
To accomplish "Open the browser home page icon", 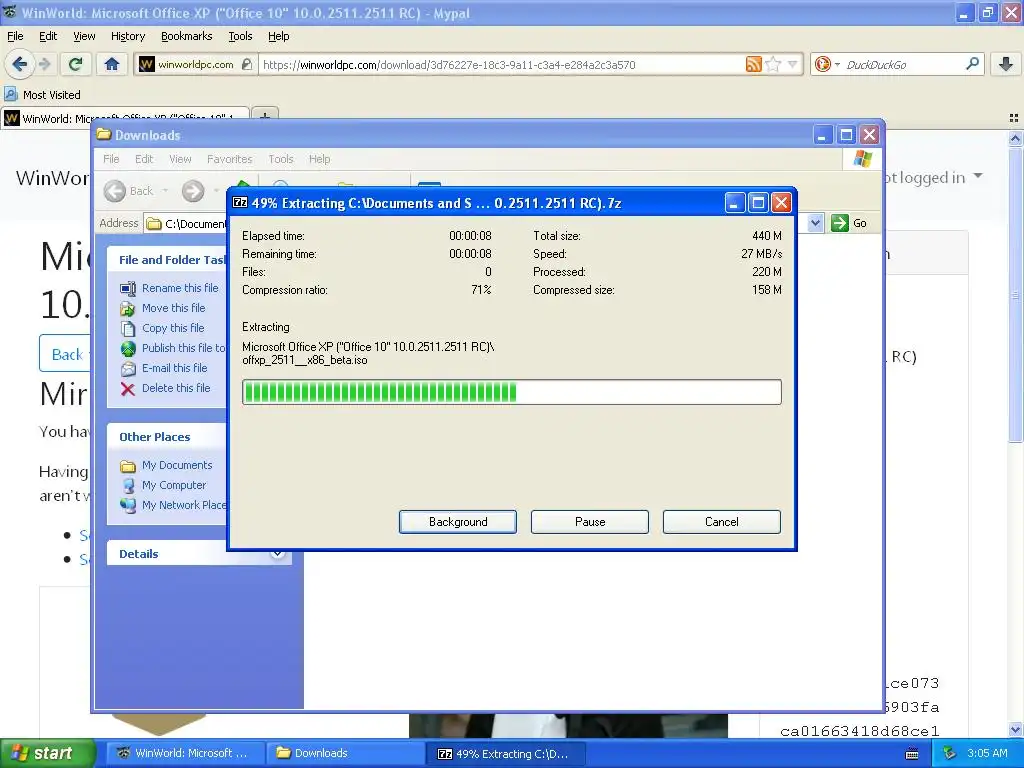I will coord(112,64).
